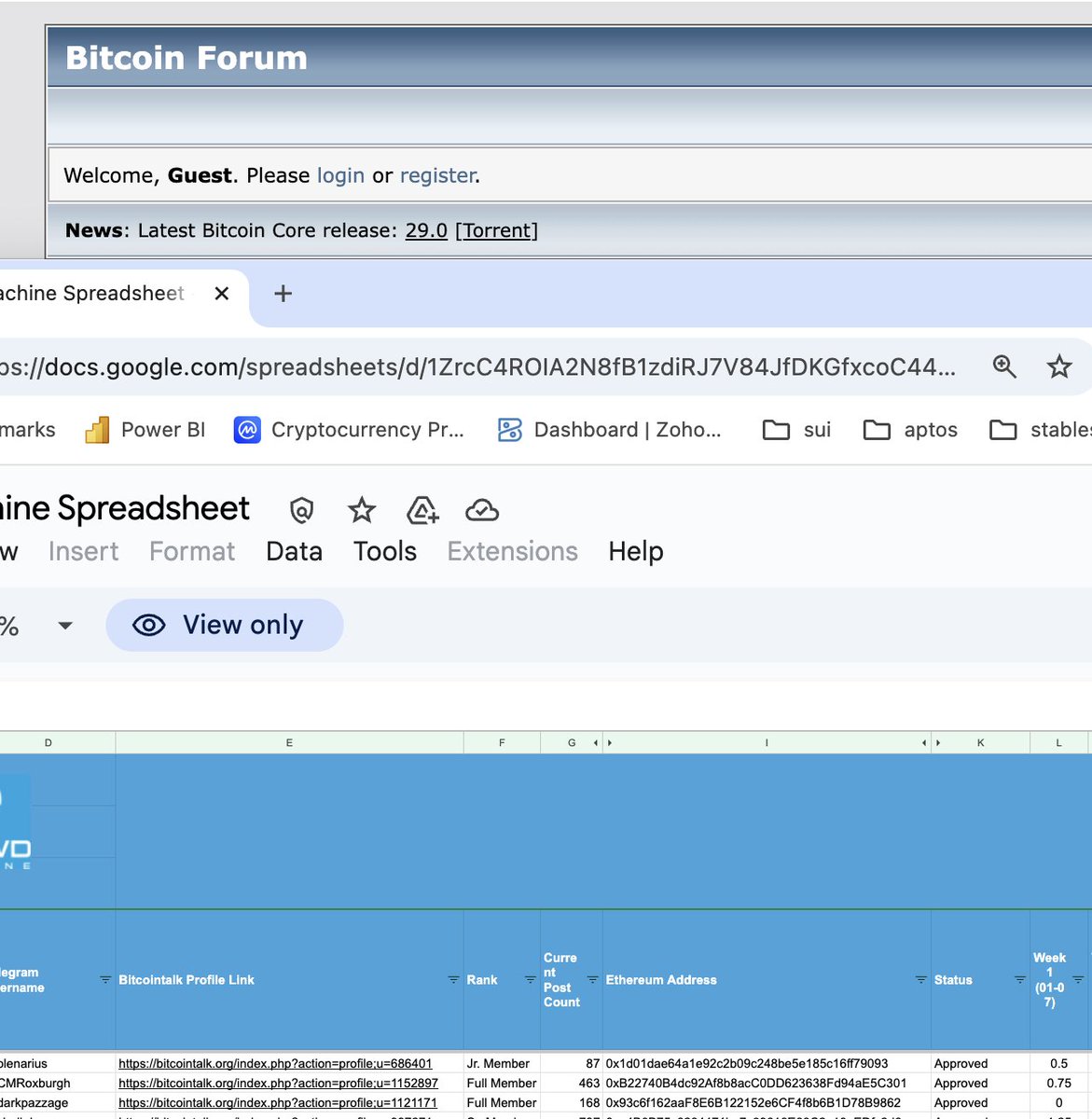Viewport: 1092px width, 1119px height.
Task: Click the register link on Bitcoin Forum
Action: click(438, 175)
